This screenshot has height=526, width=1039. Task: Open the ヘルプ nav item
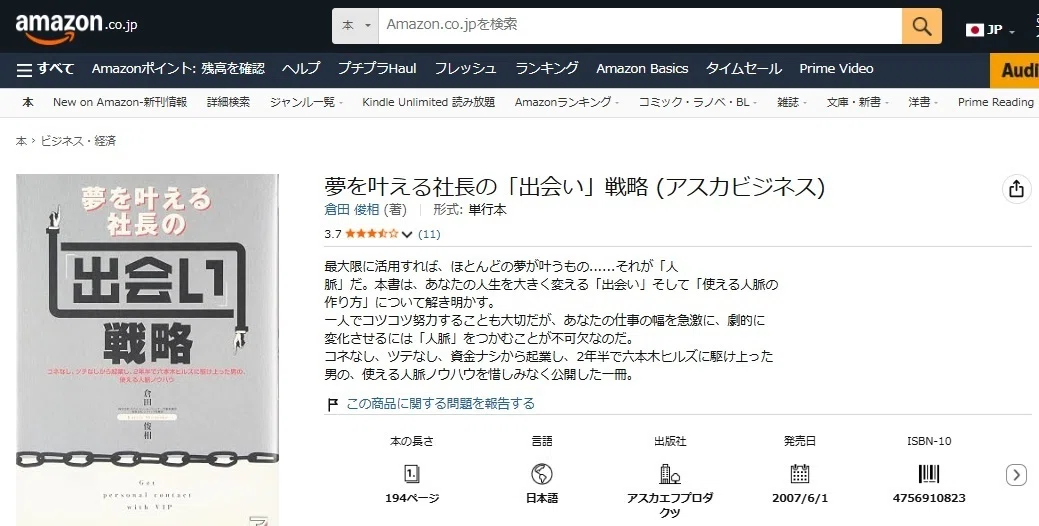pos(301,69)
